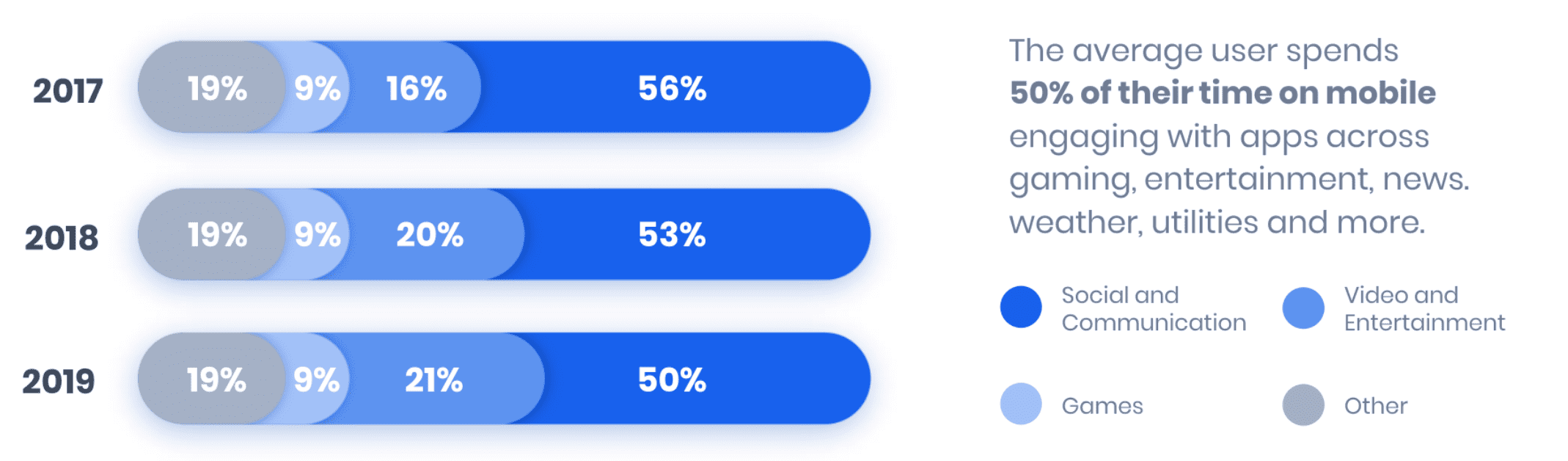Click the 2019 year label
Viewport: 1568px width, 461px height.
point(59,381)
